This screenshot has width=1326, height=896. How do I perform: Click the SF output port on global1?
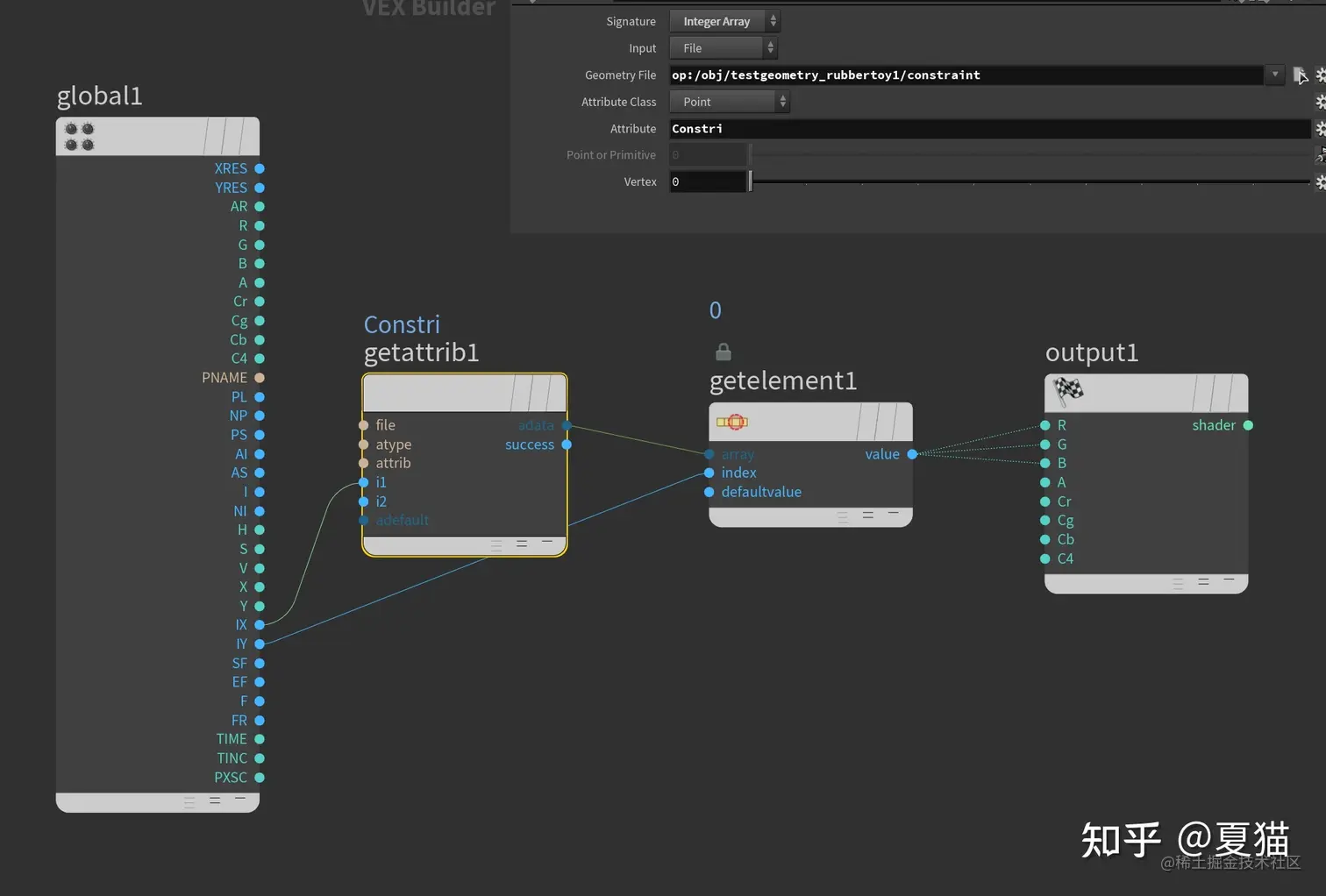(260, 664)
